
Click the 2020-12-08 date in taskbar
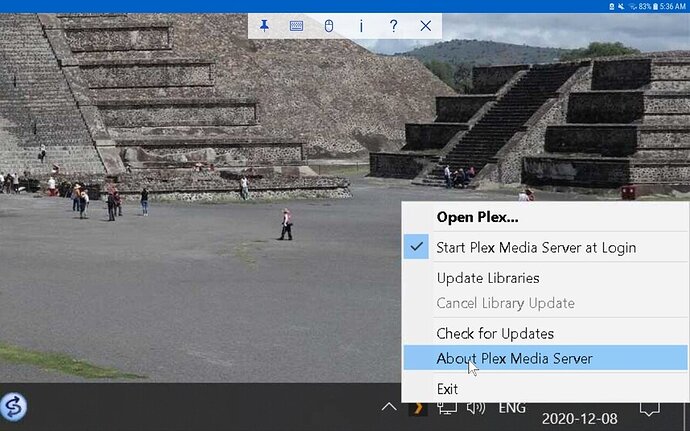pyautogui.click(x=580, y=419)
